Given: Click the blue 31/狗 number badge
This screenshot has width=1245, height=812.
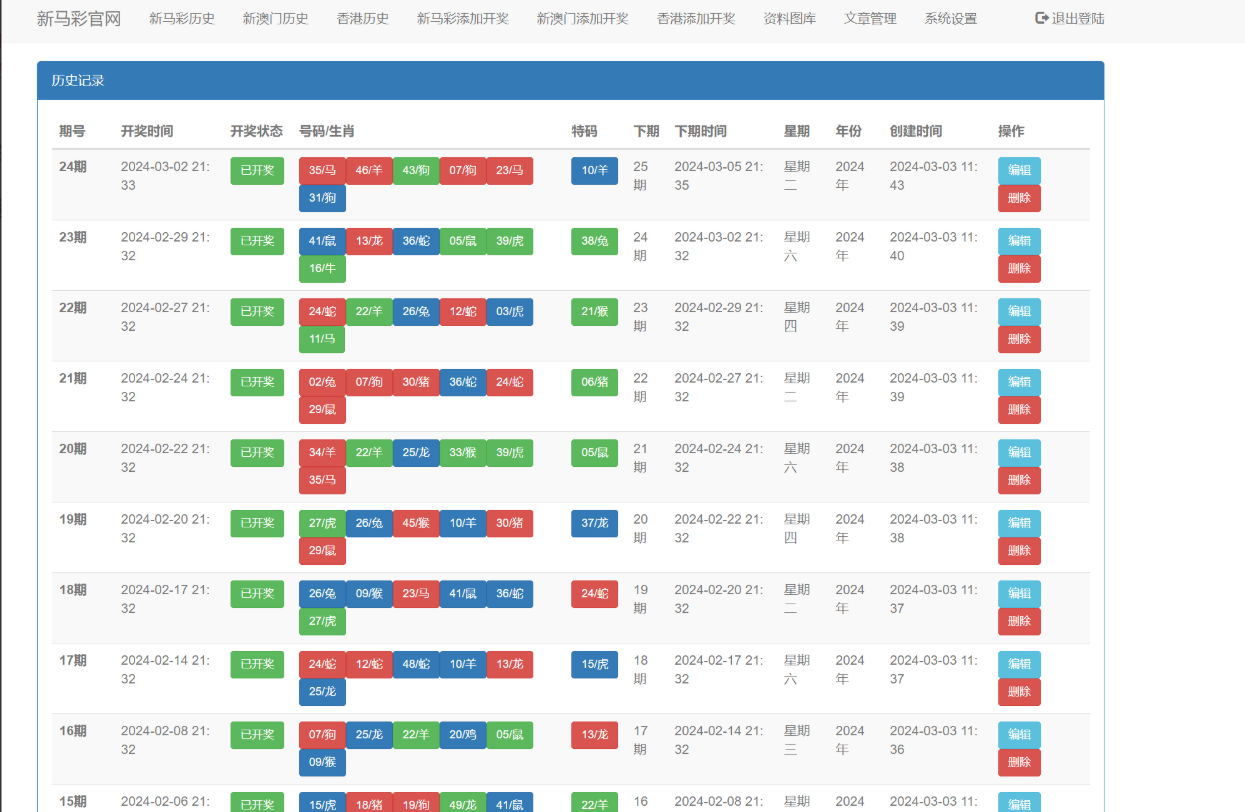Looking at the screenshot, I should pos(322,198).
